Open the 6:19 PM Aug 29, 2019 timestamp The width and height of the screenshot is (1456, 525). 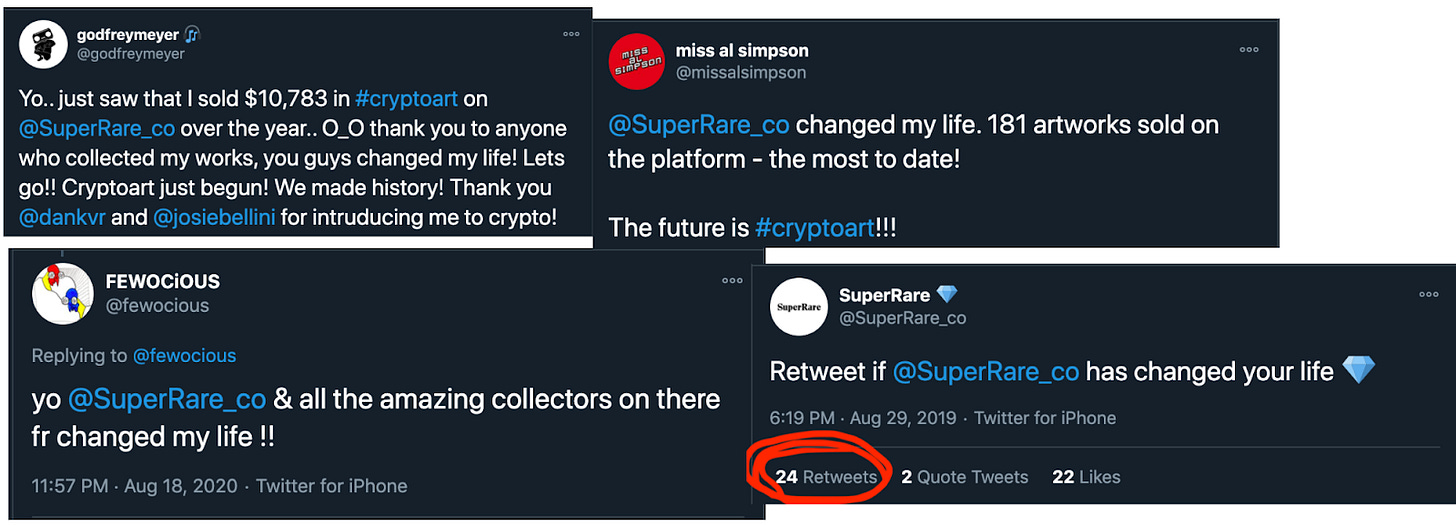pyautogui.click(x=863, y=418)
